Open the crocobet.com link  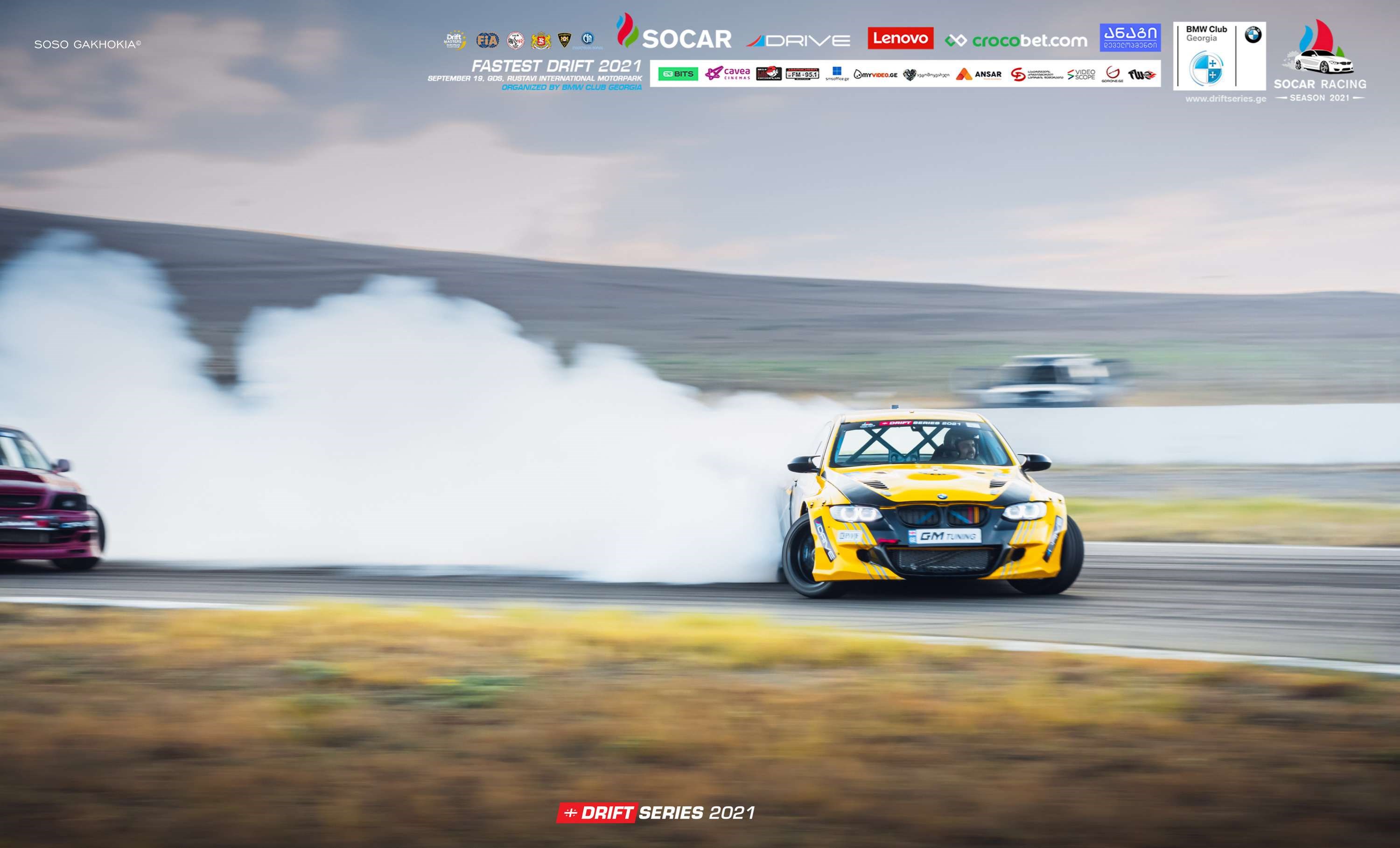[x=1016, y=41]
